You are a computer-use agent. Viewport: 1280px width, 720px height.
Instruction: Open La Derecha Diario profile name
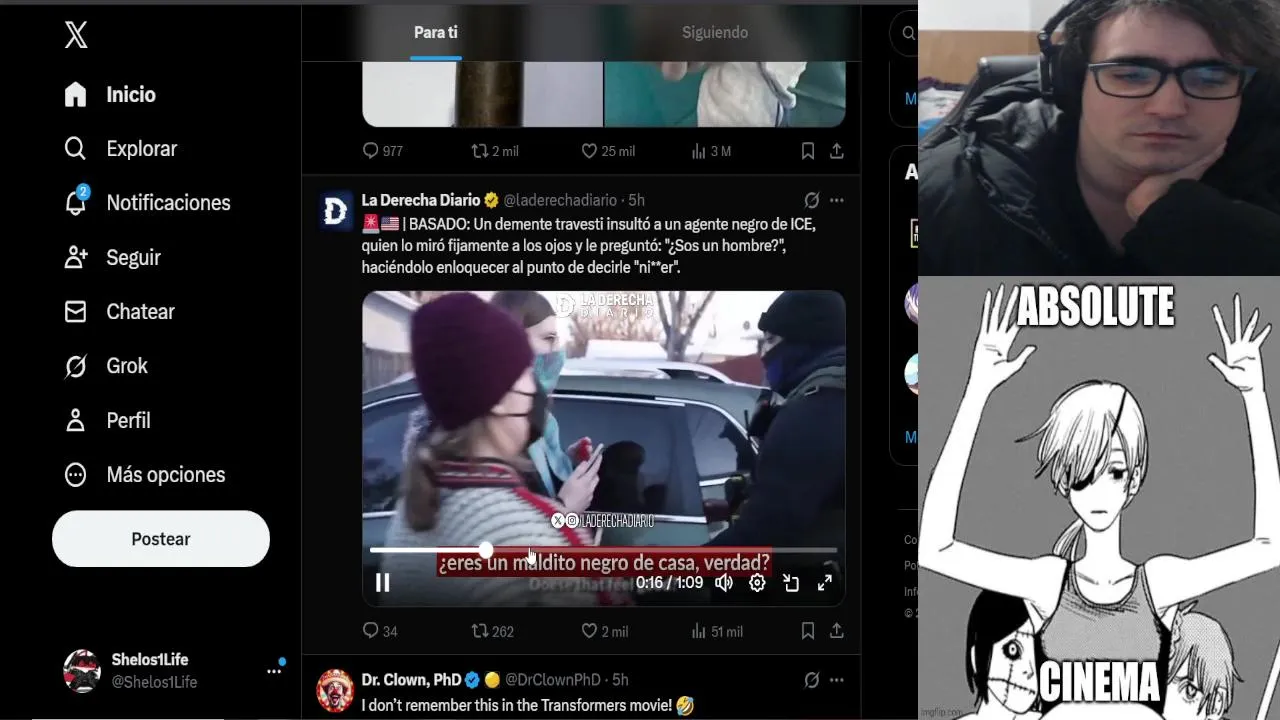[x=421, y=200]
